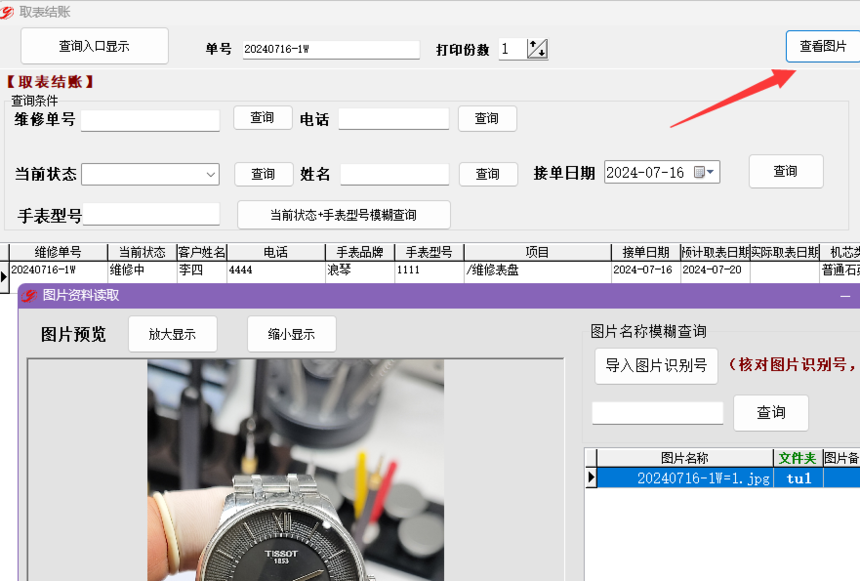Click the 实际取表日期 column header
The width and height of the screenshot is (860, 581).
pyautogui.click(x=785, y=252)
